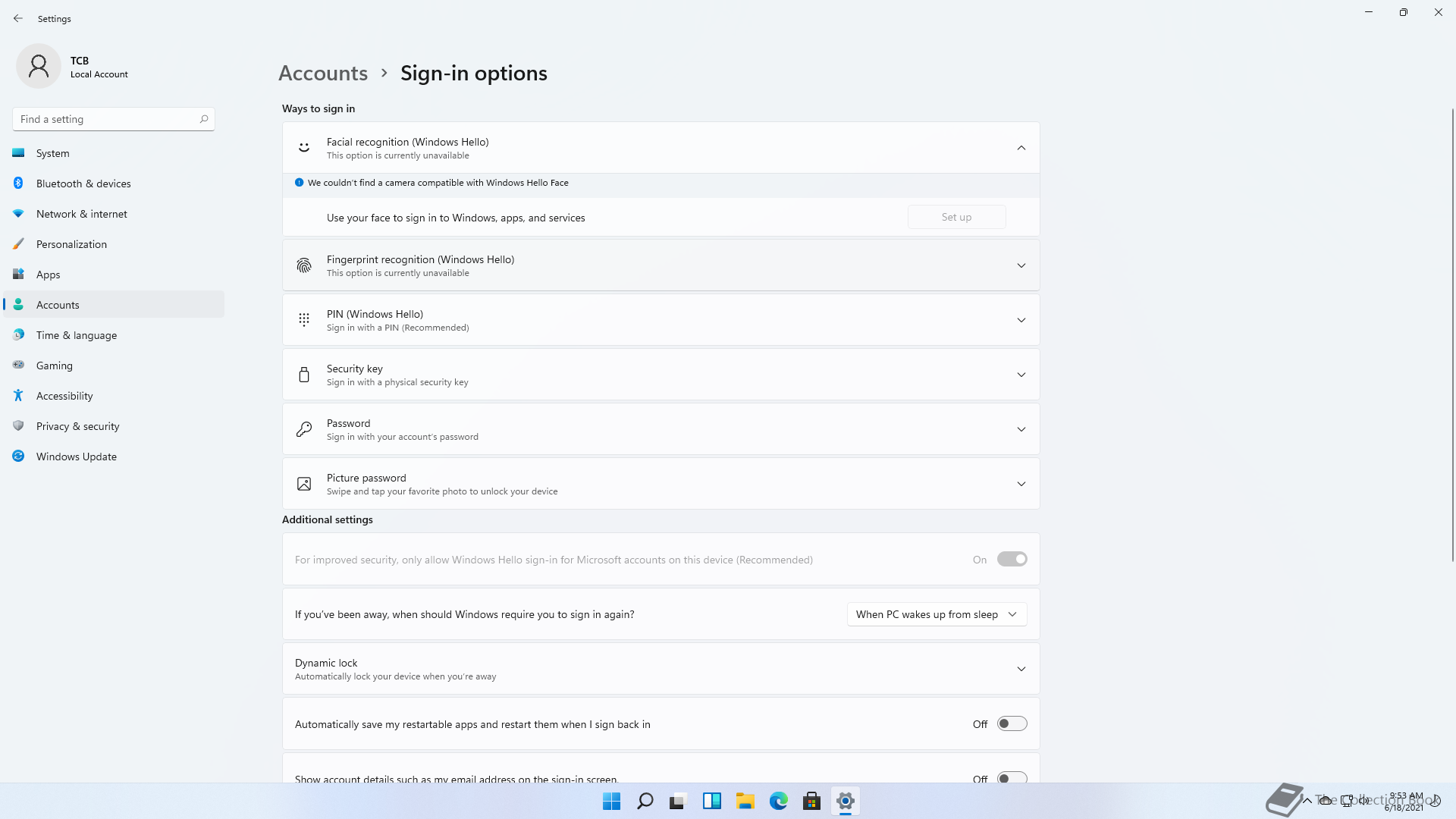This screenshot has height=819, width=1456.
Task: Click the face recognition smiley icon
Action: point(304,148)
